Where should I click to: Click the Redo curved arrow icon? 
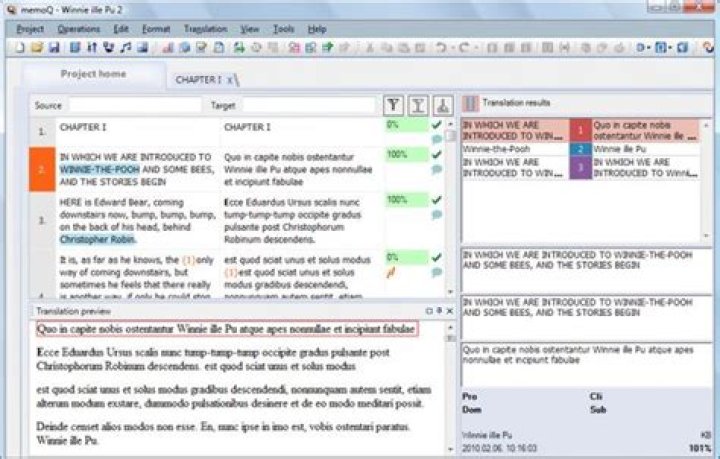[464, 47]
